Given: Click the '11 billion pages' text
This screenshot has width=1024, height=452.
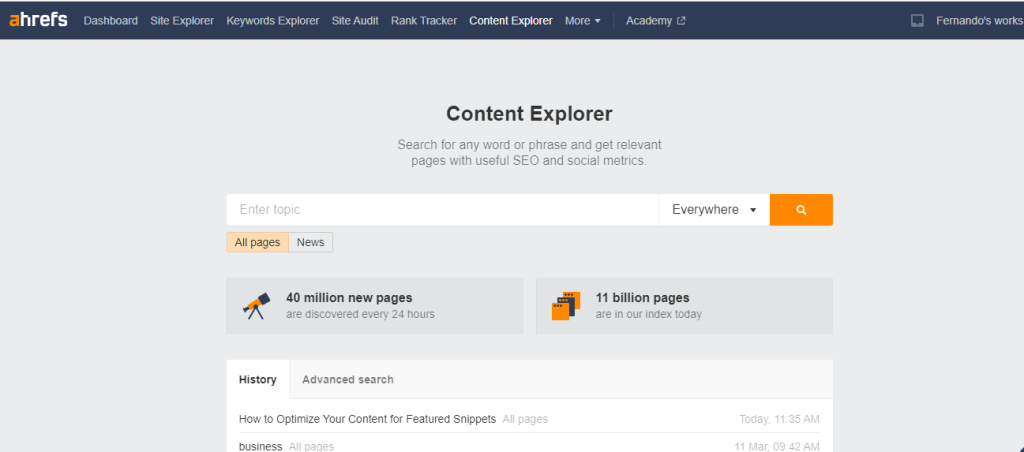Looking at the screenshot, I should tap(642, 298).
